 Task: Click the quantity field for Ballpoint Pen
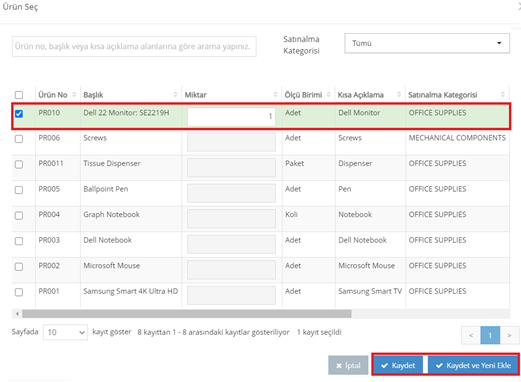click(231, 193)
